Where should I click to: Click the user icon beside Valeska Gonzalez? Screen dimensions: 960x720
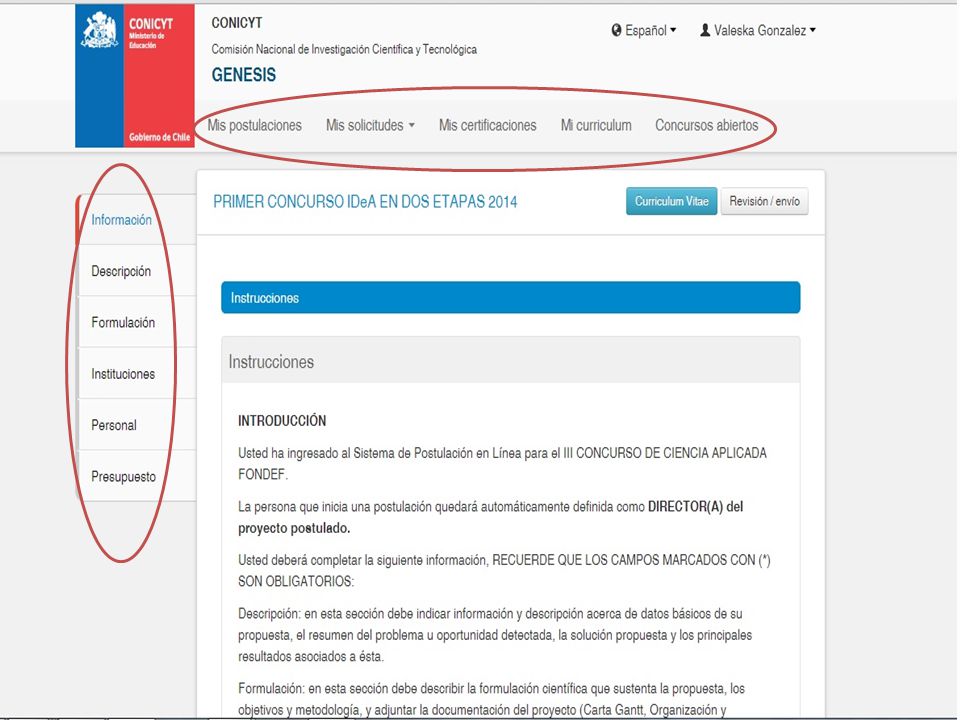pyautogui.click(x=705, y=30)
